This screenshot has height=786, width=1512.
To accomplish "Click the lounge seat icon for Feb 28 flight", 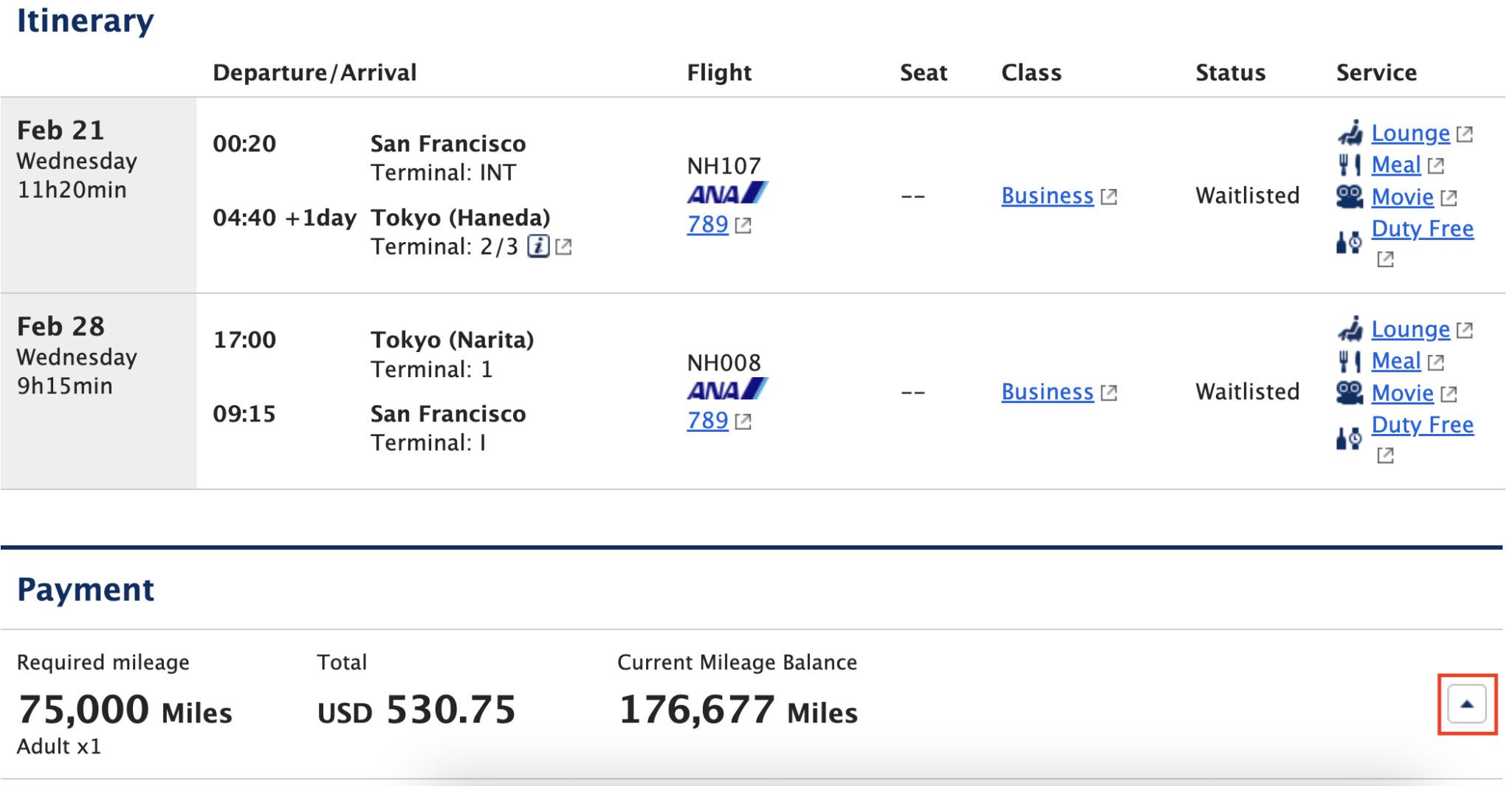I will [1350, 329].
